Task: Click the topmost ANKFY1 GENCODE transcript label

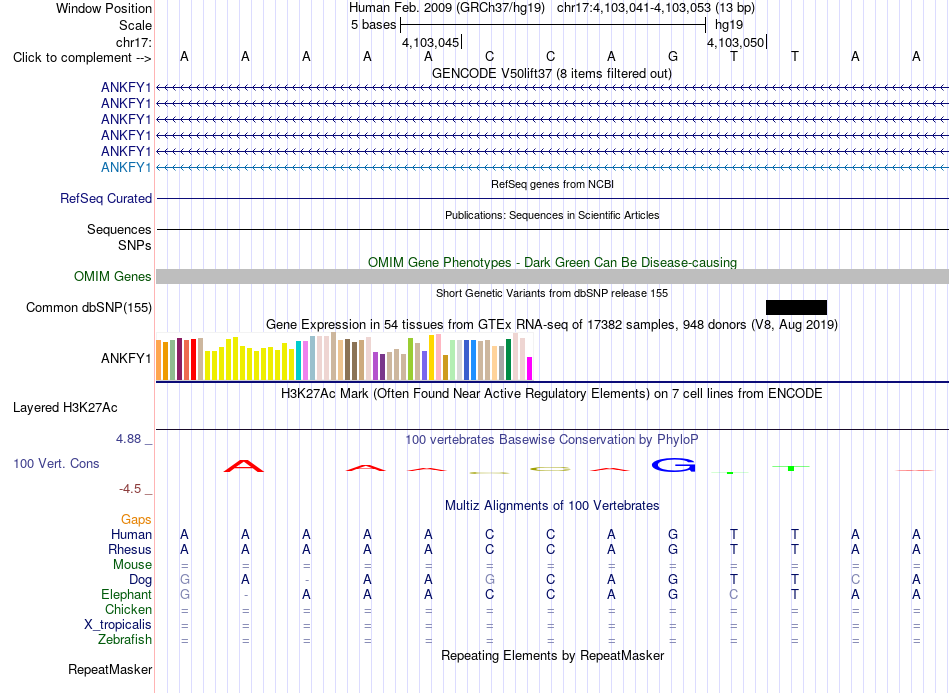Action: pyautogui.click(x=125, y=87)
